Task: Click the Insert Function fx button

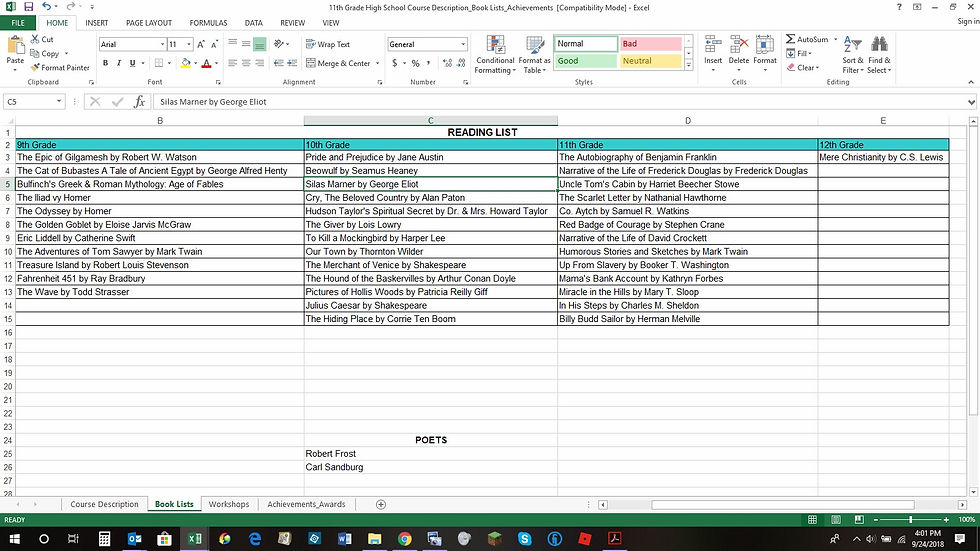Action: point(139,101)
